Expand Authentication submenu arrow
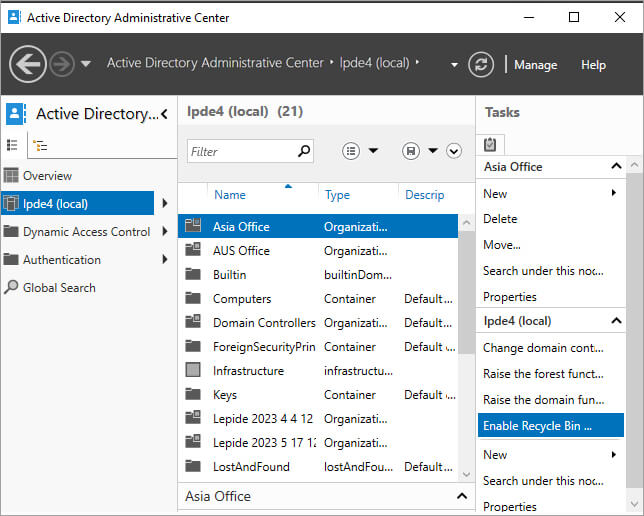Image resolution: width=644 pixels, height=516 pixels. click(x=165, y=259)
